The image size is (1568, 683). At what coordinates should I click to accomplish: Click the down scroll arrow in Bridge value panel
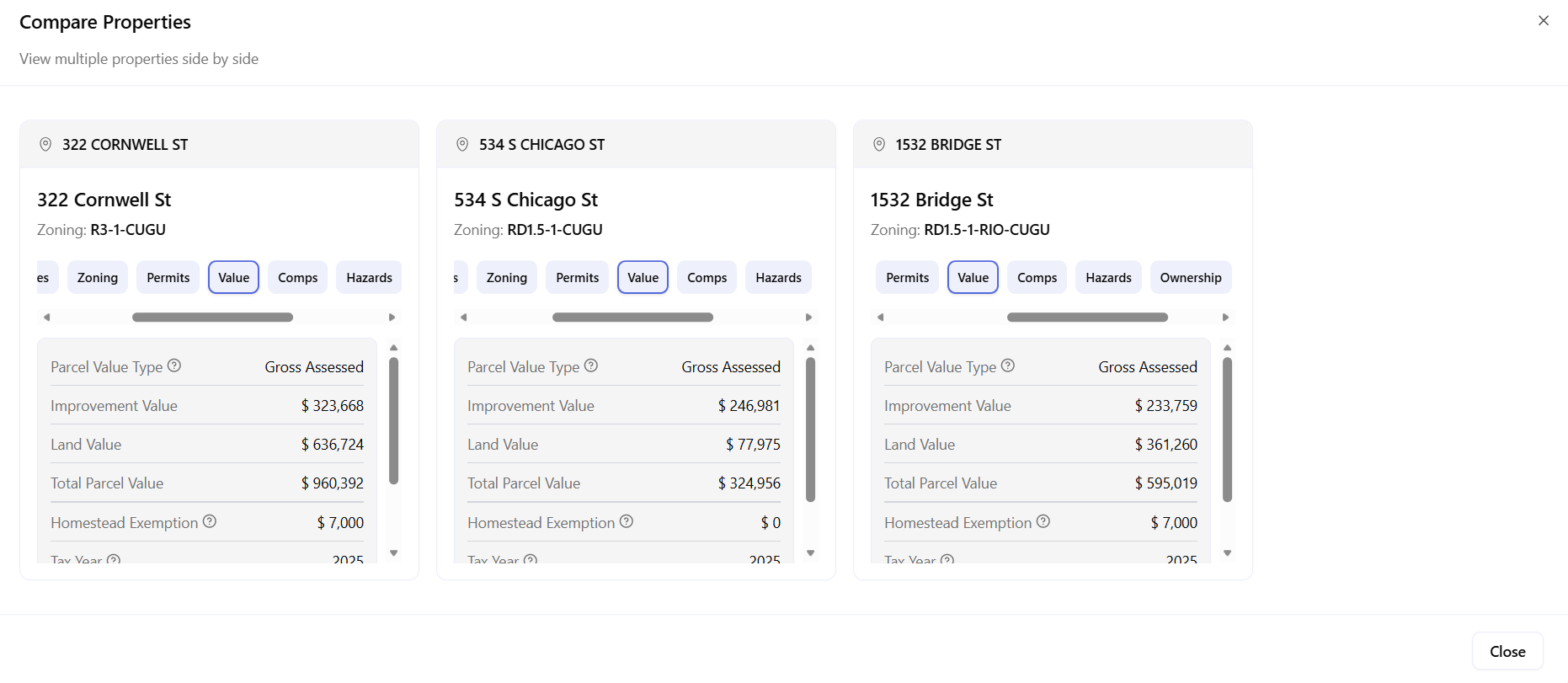point(1227,553)
